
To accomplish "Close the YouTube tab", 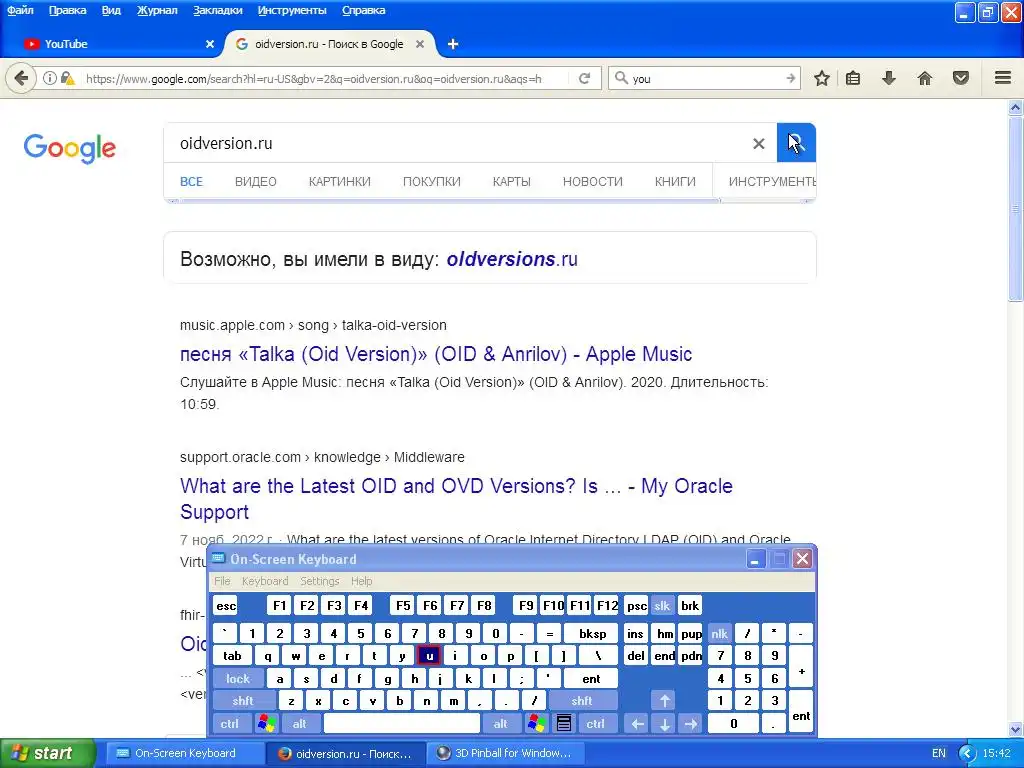I will pos(210,44).
